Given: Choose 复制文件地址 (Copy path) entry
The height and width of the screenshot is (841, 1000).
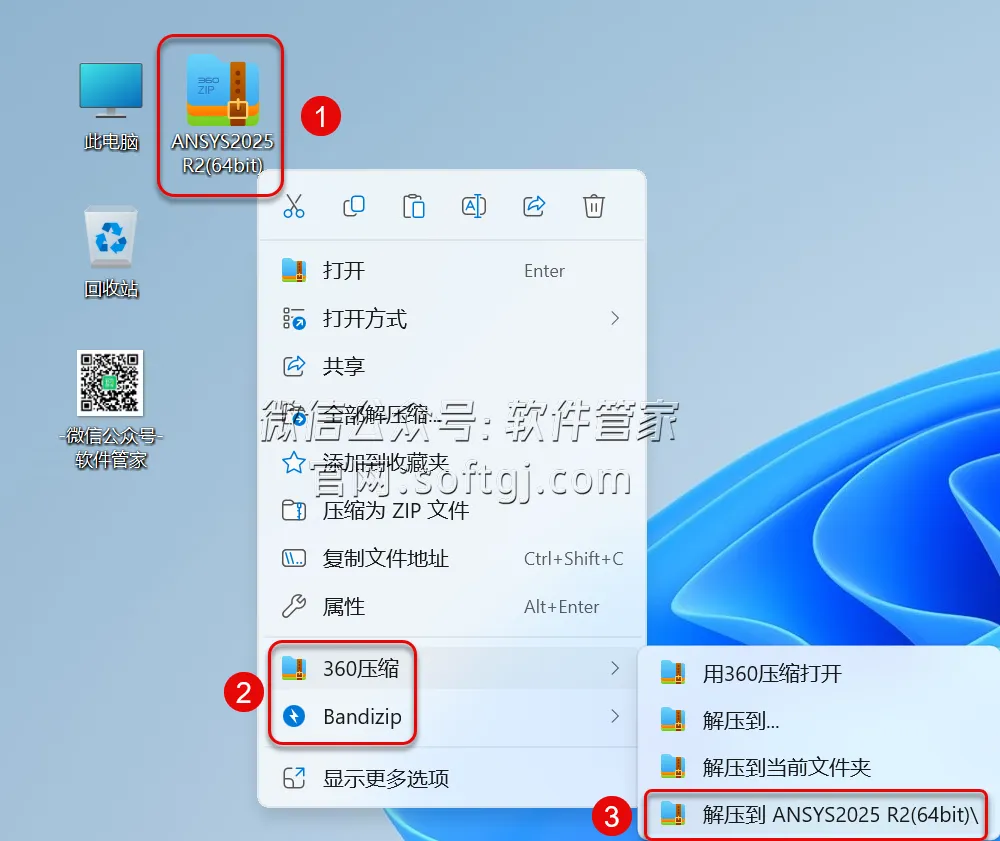Looking at the screenshot, I should pos(452,559).
